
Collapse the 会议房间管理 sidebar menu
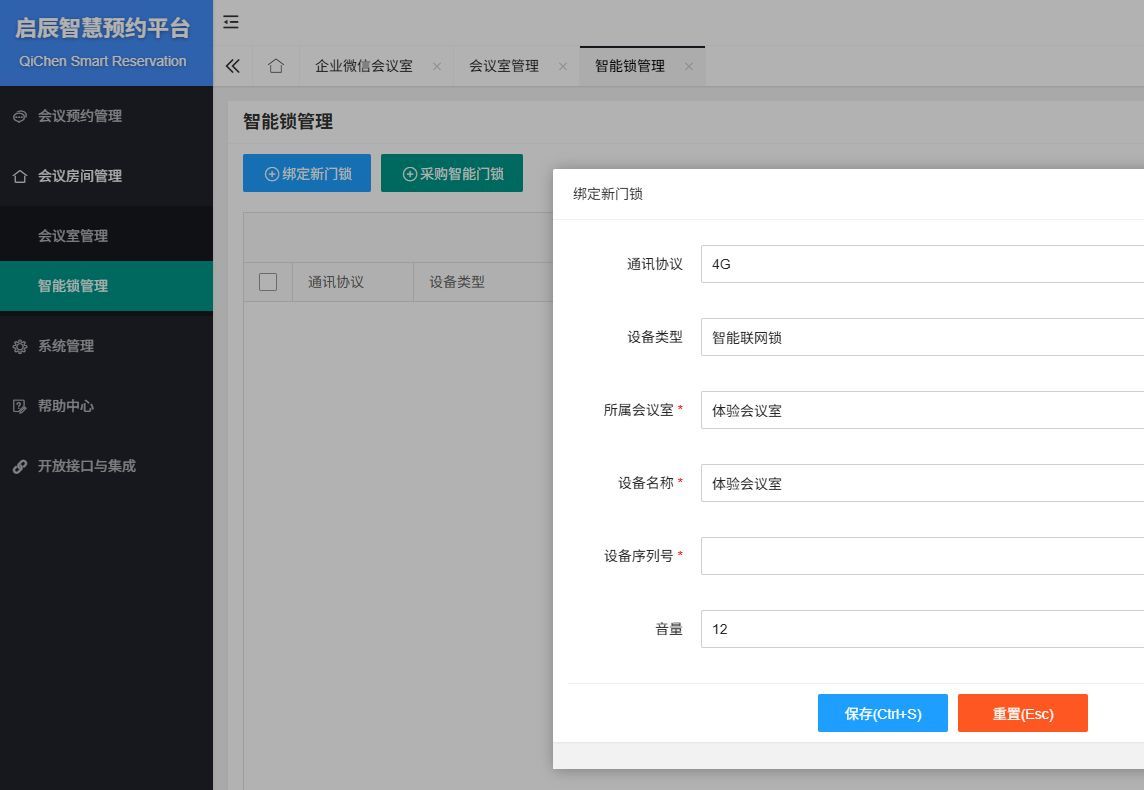pos(80,176)
